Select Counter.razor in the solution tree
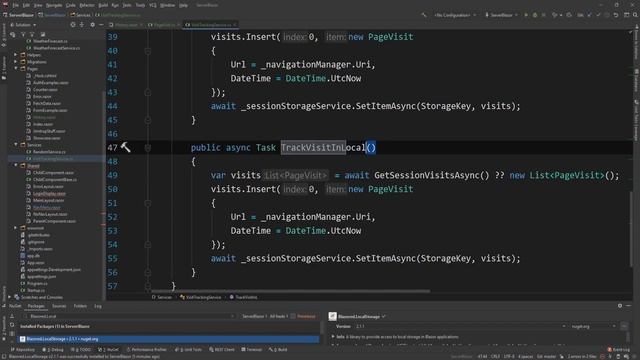Image resolution: width=640 pixels, height=360 pixels. click(x=45, y=89)
